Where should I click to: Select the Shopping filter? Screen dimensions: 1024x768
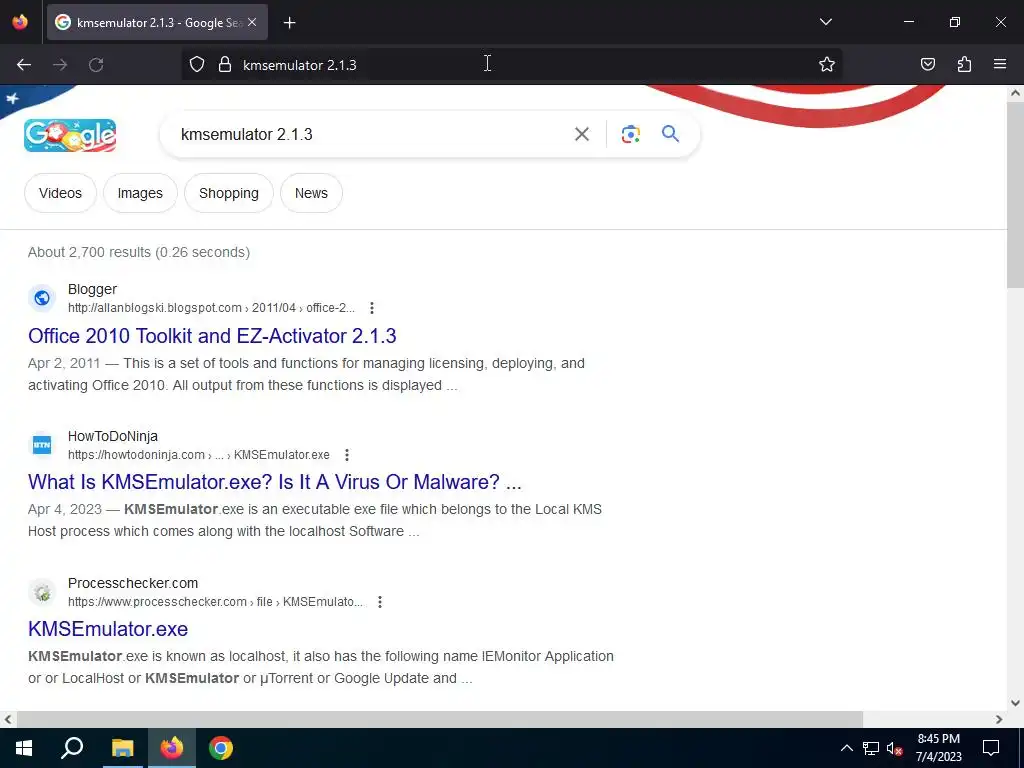229,193
